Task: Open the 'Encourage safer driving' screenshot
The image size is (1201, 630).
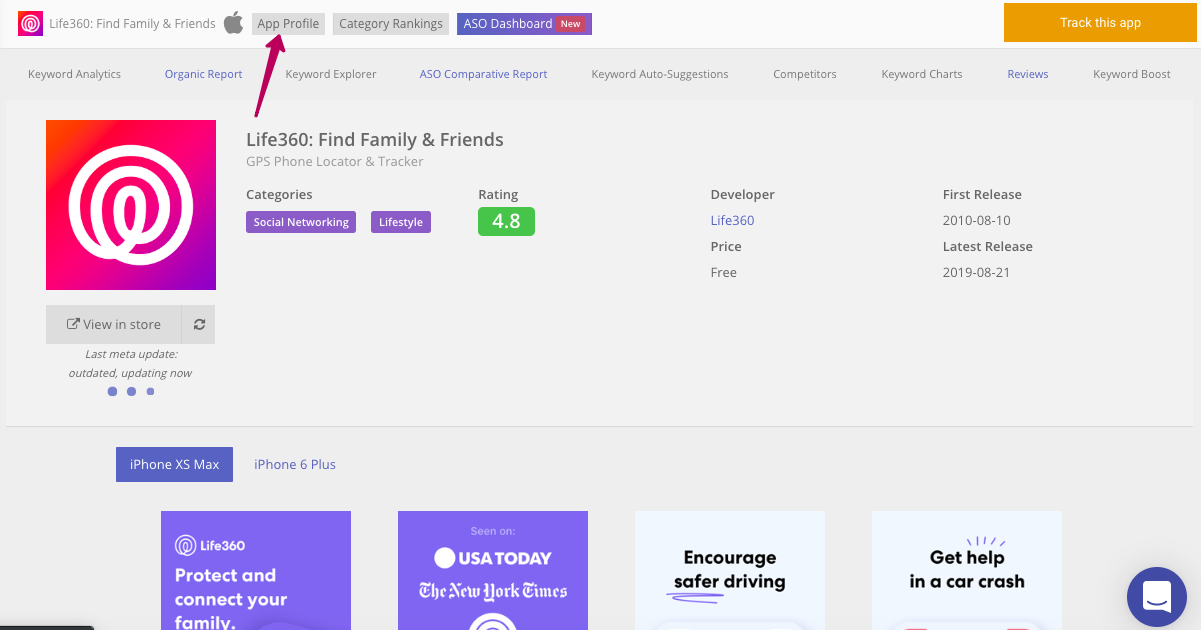Action: [x=730, y=570]
